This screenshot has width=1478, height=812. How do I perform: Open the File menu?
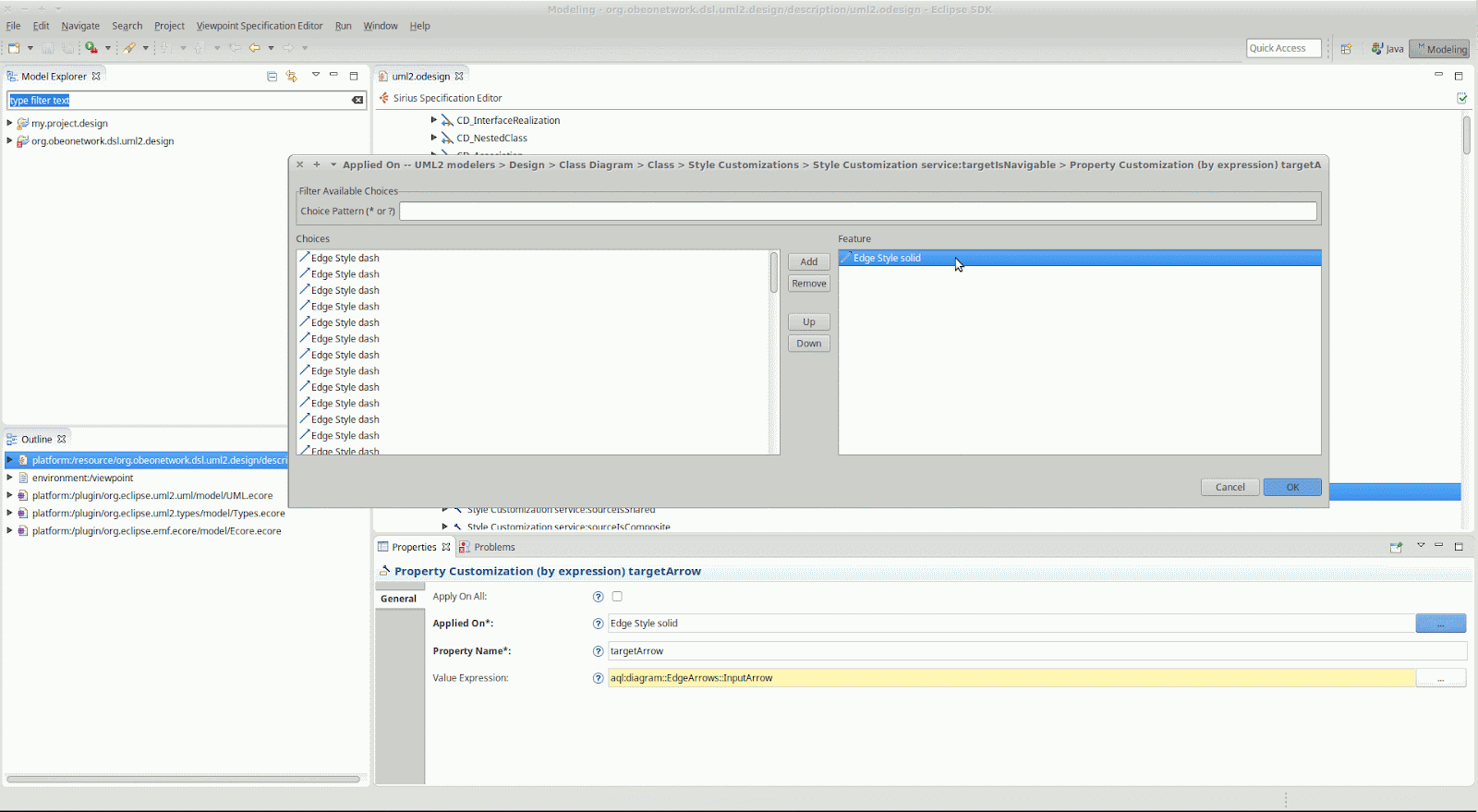13,26
